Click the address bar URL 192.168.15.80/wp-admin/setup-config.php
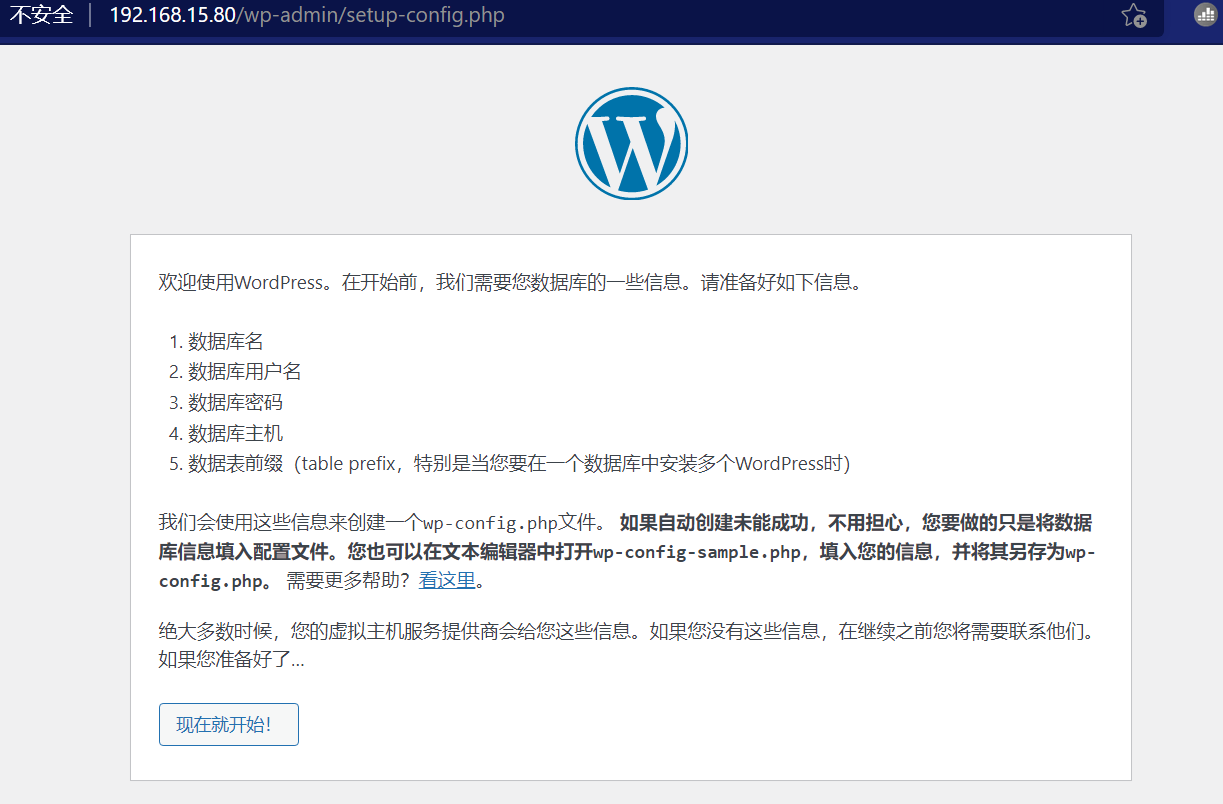This screenshot has height=804, width=1223. point(307,16)
